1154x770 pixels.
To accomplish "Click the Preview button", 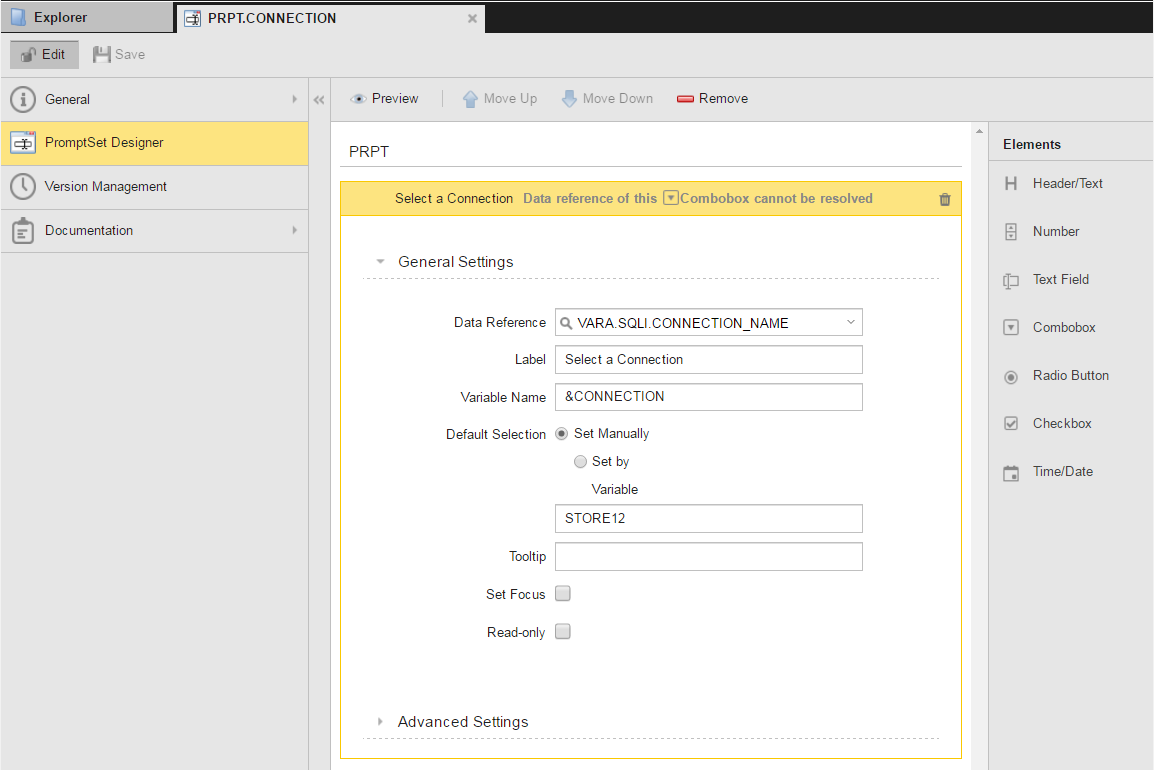I will [385, 99].
